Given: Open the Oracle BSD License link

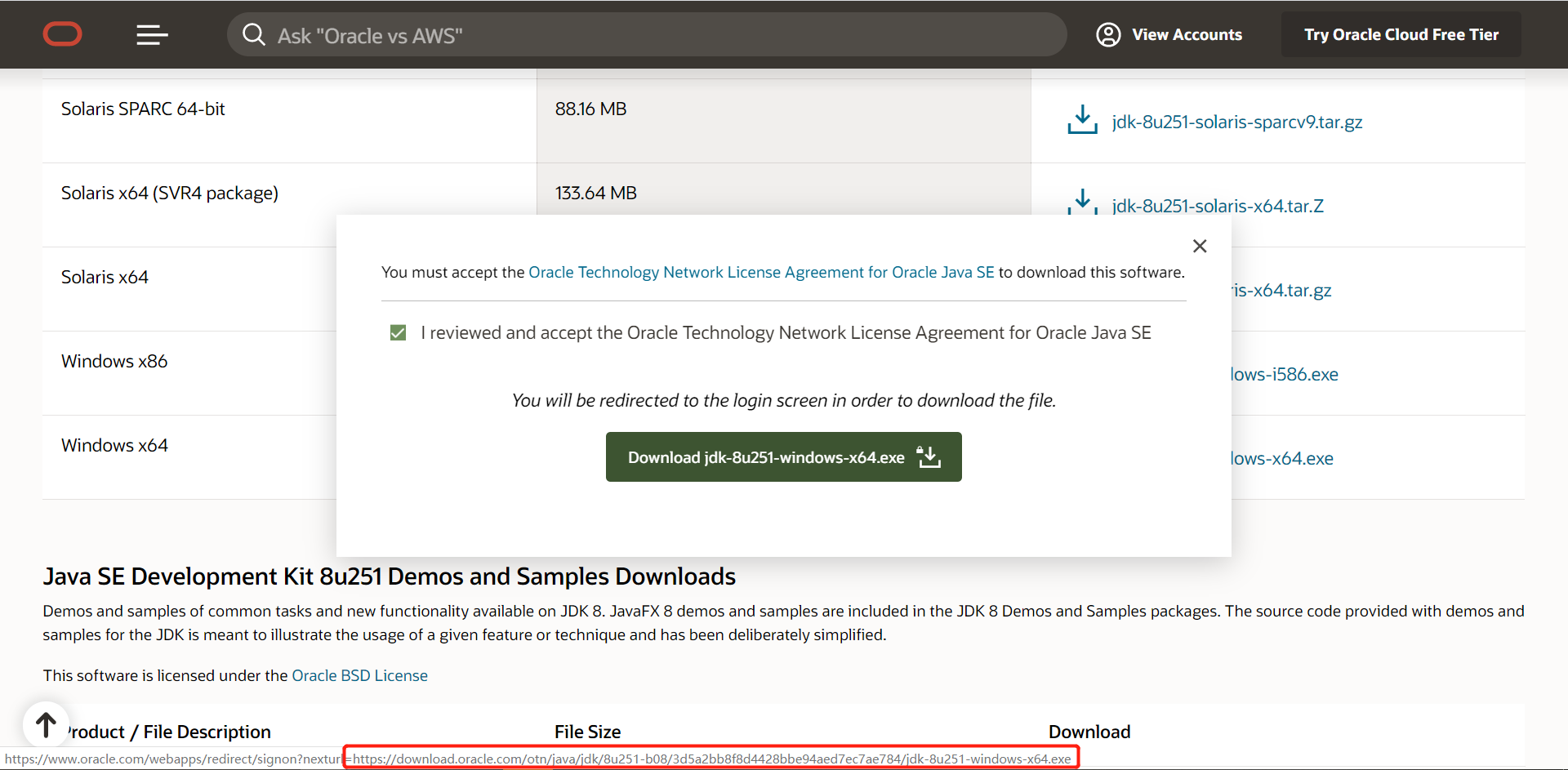Looking at the screenshot, I should coord(359,675).
